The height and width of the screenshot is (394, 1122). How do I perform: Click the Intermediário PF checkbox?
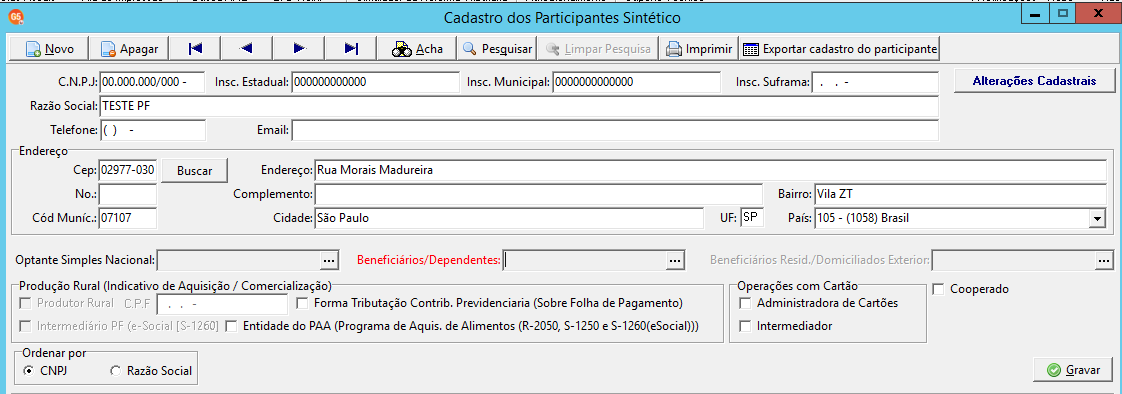click(25, 326)
